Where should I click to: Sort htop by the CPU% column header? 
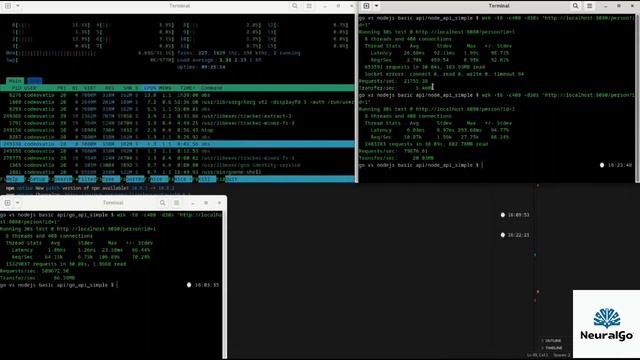click(150, 88)
